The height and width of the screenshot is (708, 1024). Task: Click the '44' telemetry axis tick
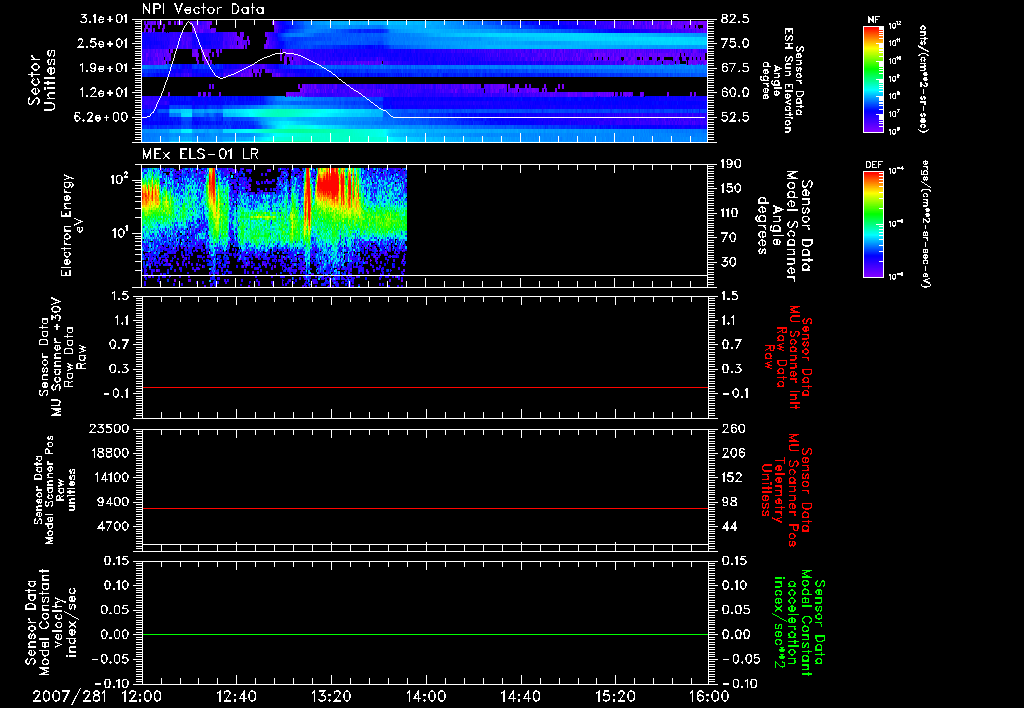[729, 526]
